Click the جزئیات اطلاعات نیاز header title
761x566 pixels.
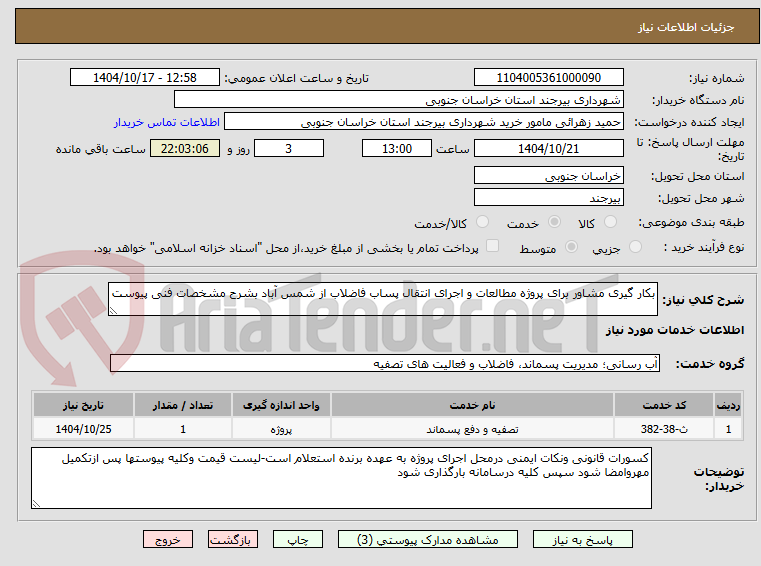pos(685,27)
